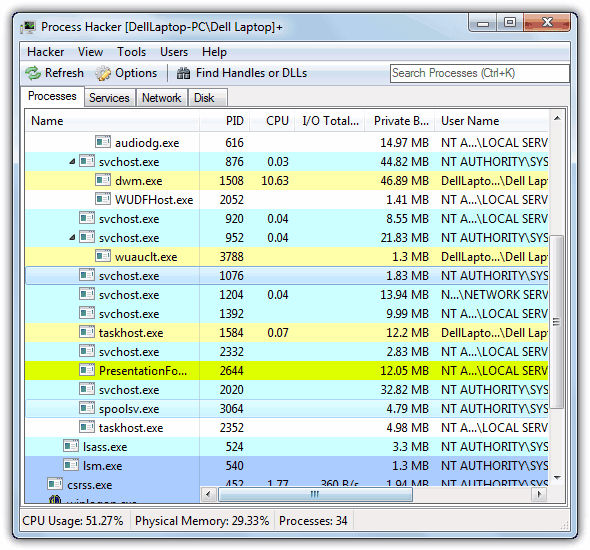Screen dimensions: 590x550
Task: Click the audiodg.exe process icon
Action: (x=103, y=142)
